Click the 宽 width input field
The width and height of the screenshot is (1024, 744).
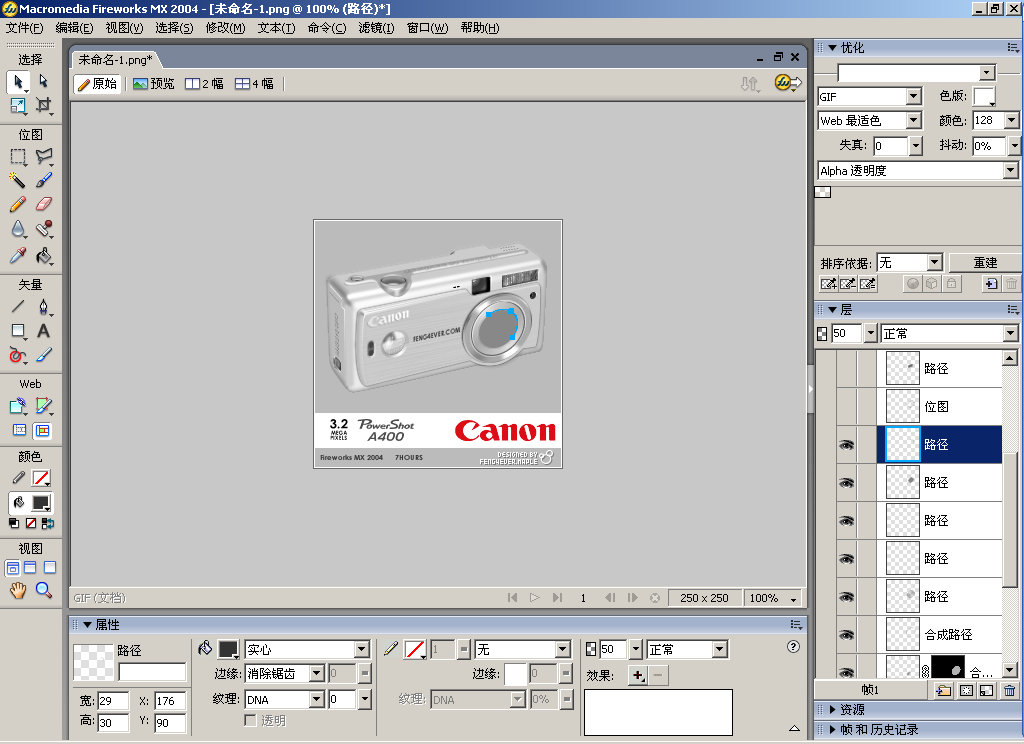click(x=113, y=701)
